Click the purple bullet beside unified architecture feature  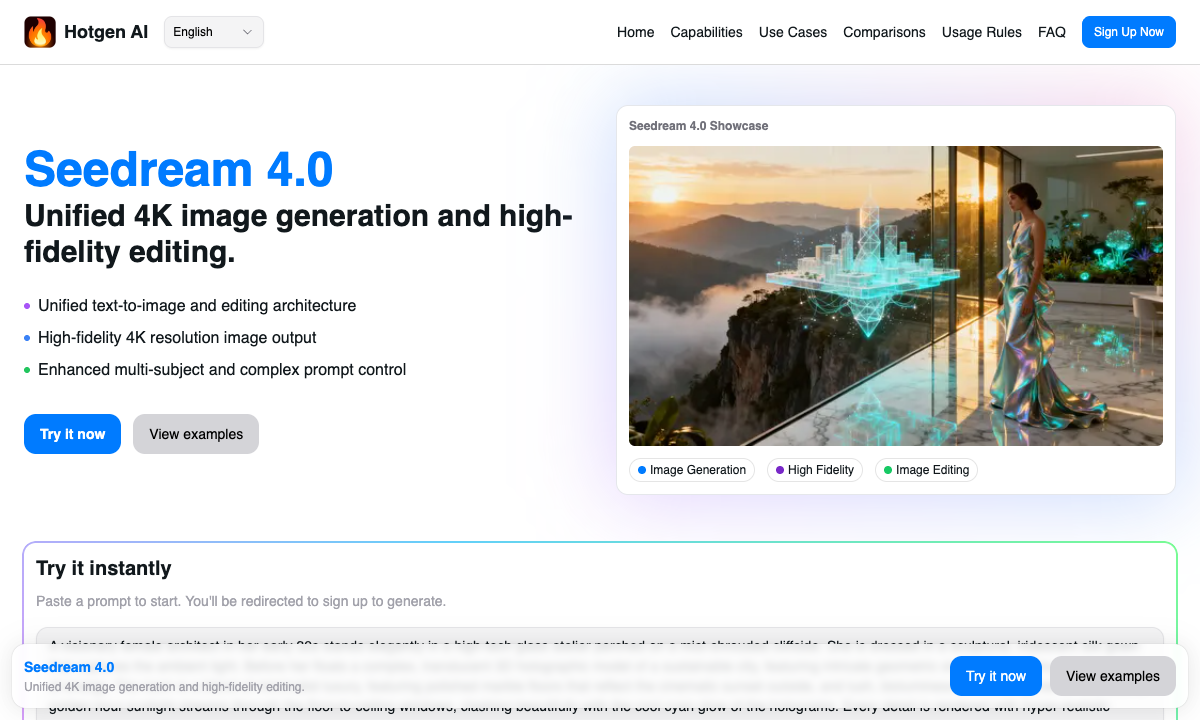tap(26, 306)
